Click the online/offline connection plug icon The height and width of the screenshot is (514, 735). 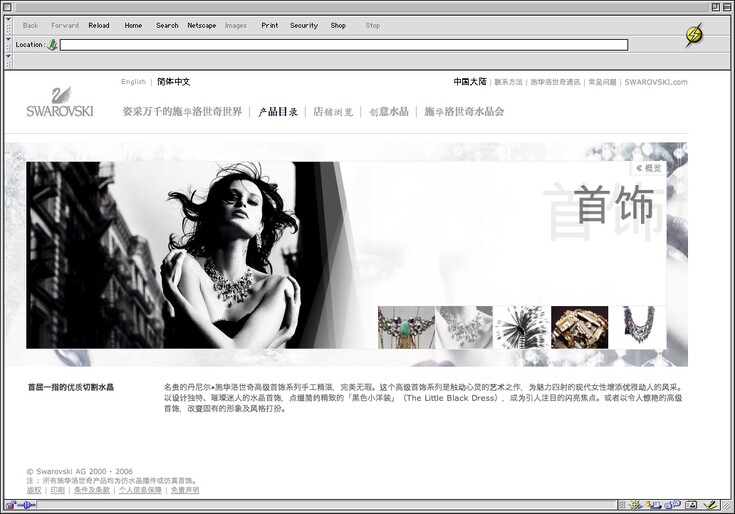(x=26, y=505)
